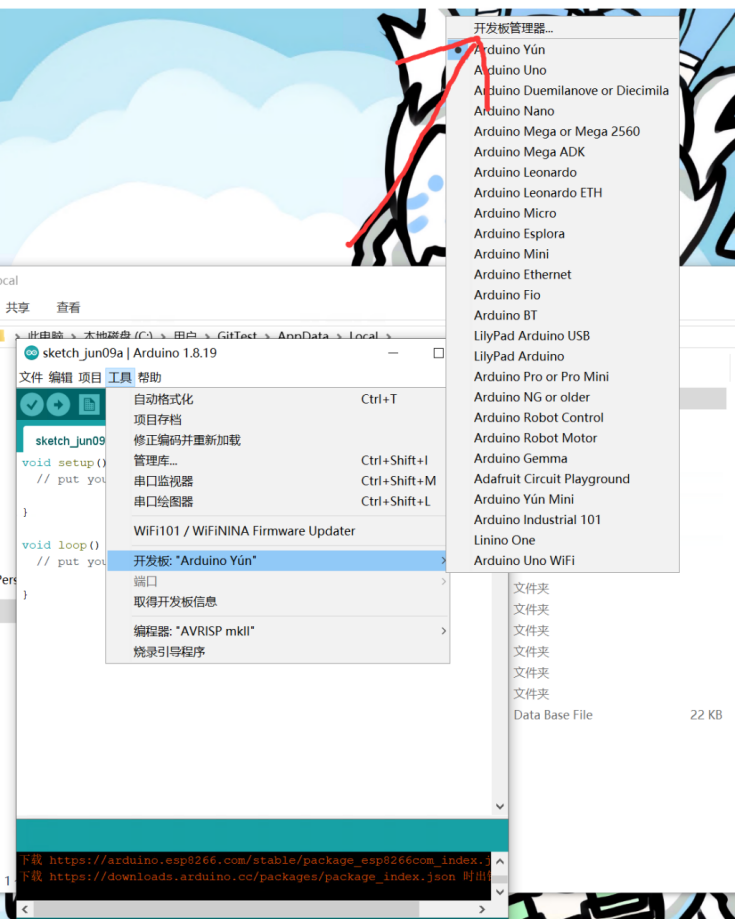Image resolution: width=735 pixels, height=919 pixels.
Task: Click GitTest in Explorer breadcrumb
Action: tap(237, 336)
